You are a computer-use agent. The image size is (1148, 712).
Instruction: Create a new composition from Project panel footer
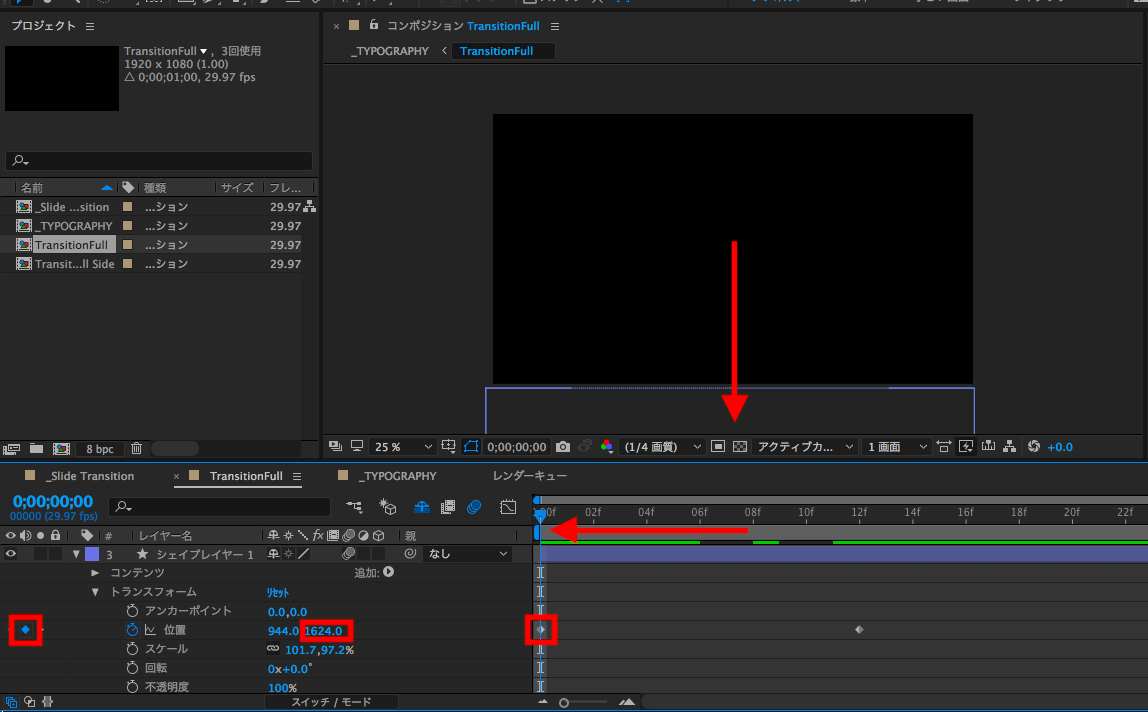62,448
